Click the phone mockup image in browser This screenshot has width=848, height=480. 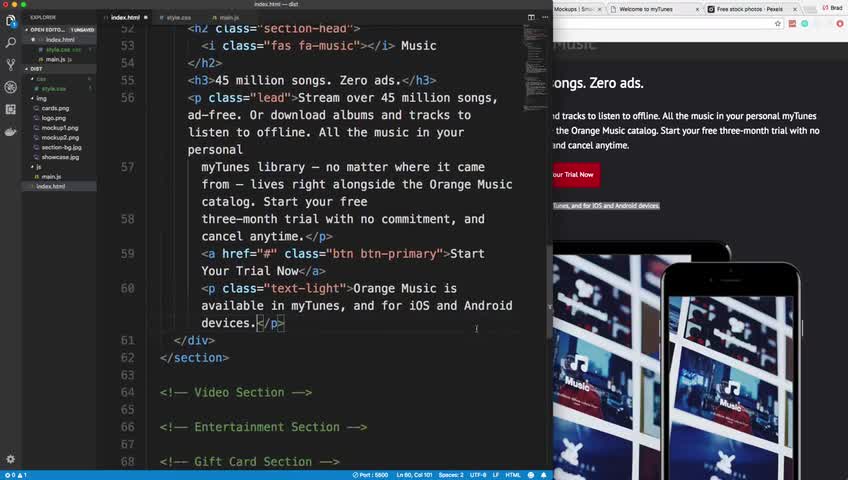pos(731,373)
